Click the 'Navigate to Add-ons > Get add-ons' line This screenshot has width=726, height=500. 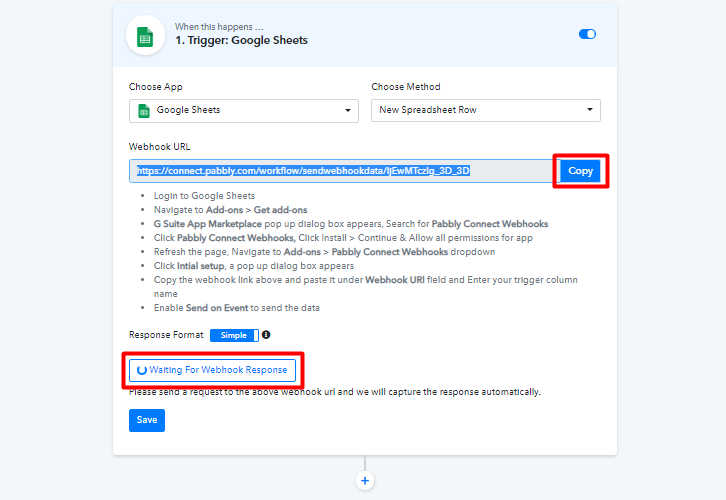[231, 210]
